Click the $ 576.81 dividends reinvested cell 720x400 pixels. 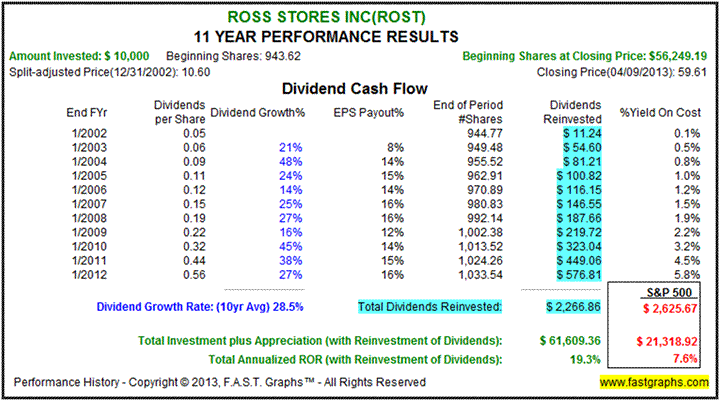point(579,275)
